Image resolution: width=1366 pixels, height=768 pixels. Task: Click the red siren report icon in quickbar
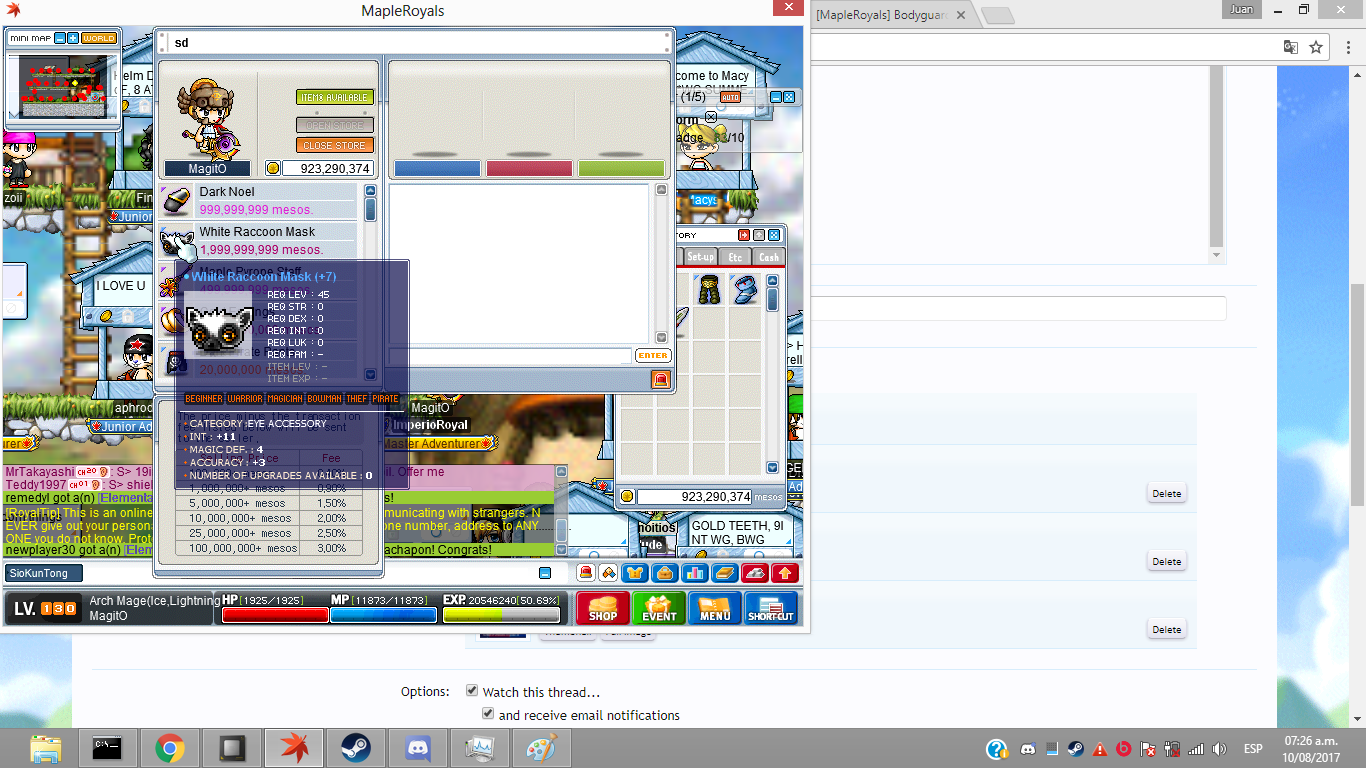pyautogui.click(x=586, y=573)
